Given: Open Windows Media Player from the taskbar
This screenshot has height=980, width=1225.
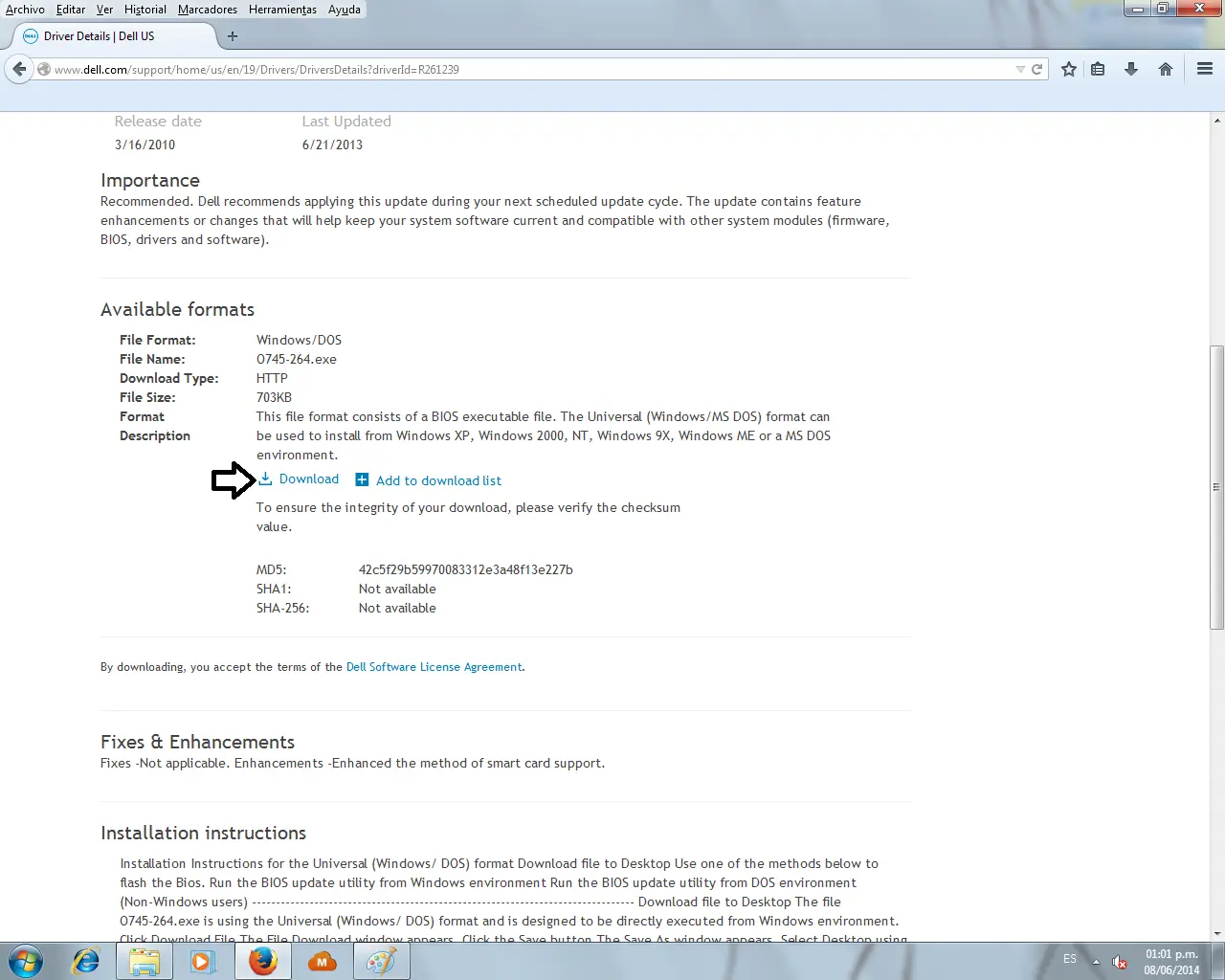Looking at the screenshot, I should [203, 961].
